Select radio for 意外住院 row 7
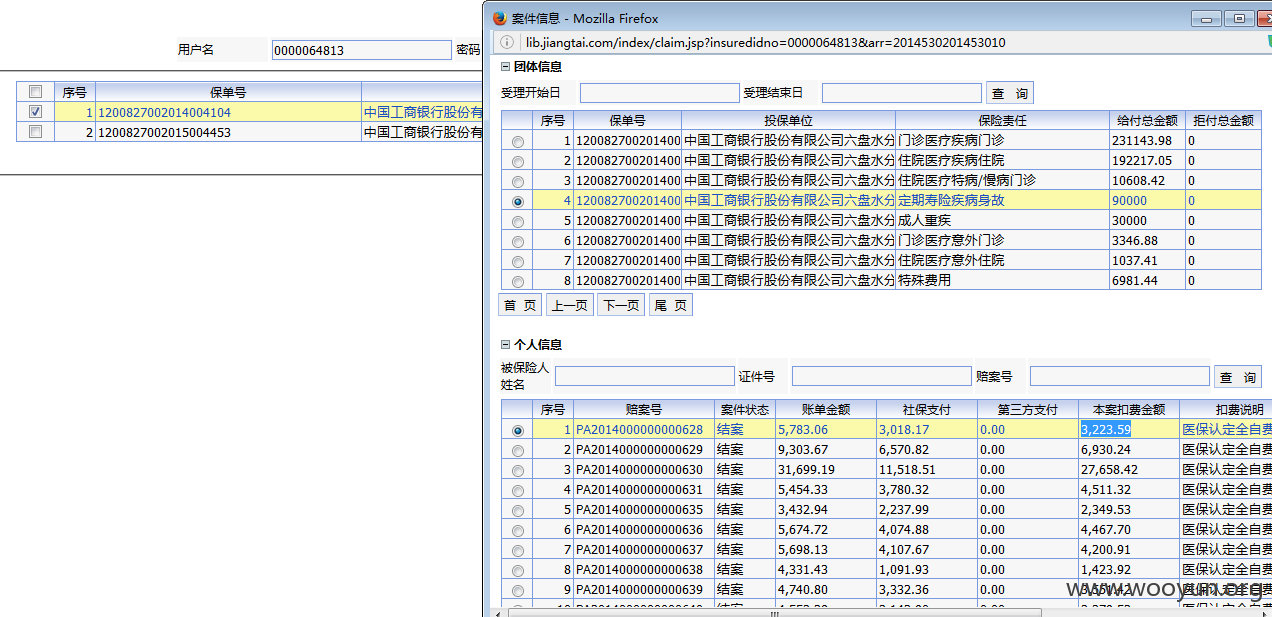The image size is (1272, 617). pos(517,262)
